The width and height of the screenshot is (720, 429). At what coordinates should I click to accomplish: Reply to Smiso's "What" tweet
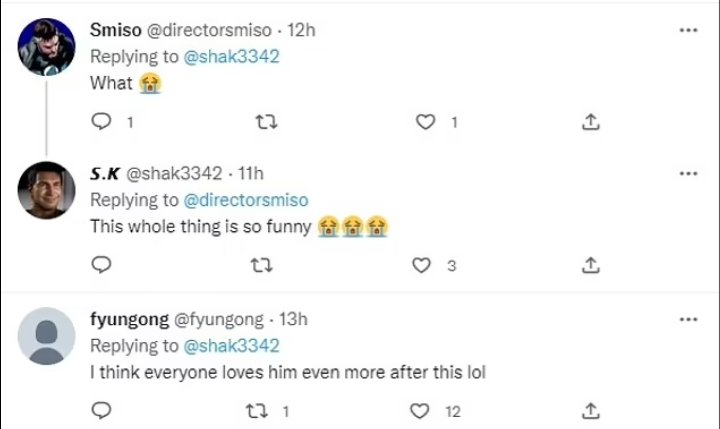pyautogui.click(x=100, y=122)
